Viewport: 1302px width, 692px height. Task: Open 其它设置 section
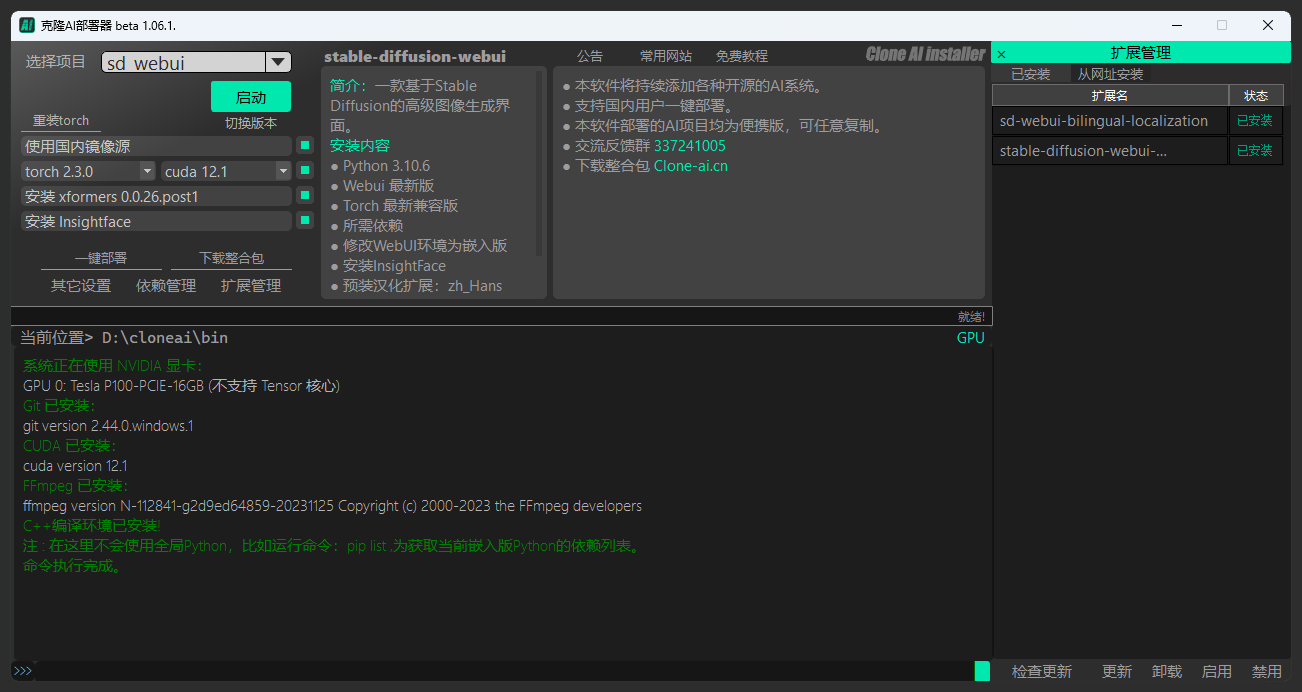[x=81, y=286]
